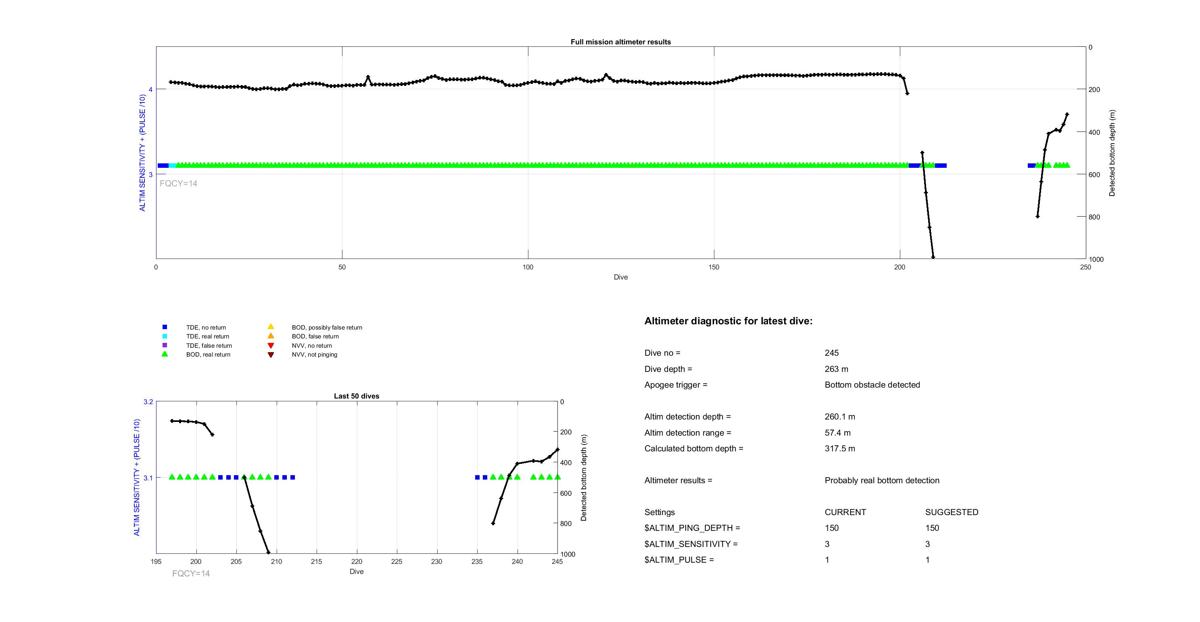1200x622 pixels.
Task: Click the cyan square beside 'TDE, real return'
Action: tap(164, 336)
